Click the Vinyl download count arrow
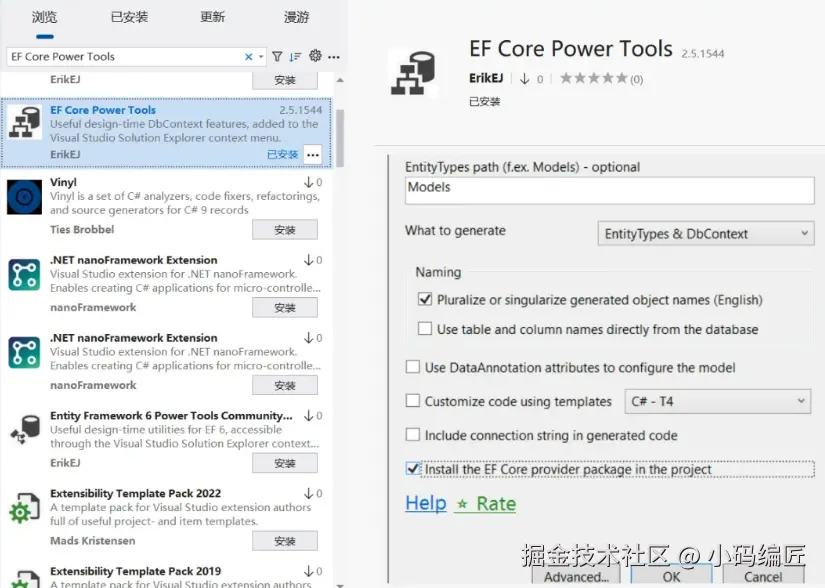 309,183
